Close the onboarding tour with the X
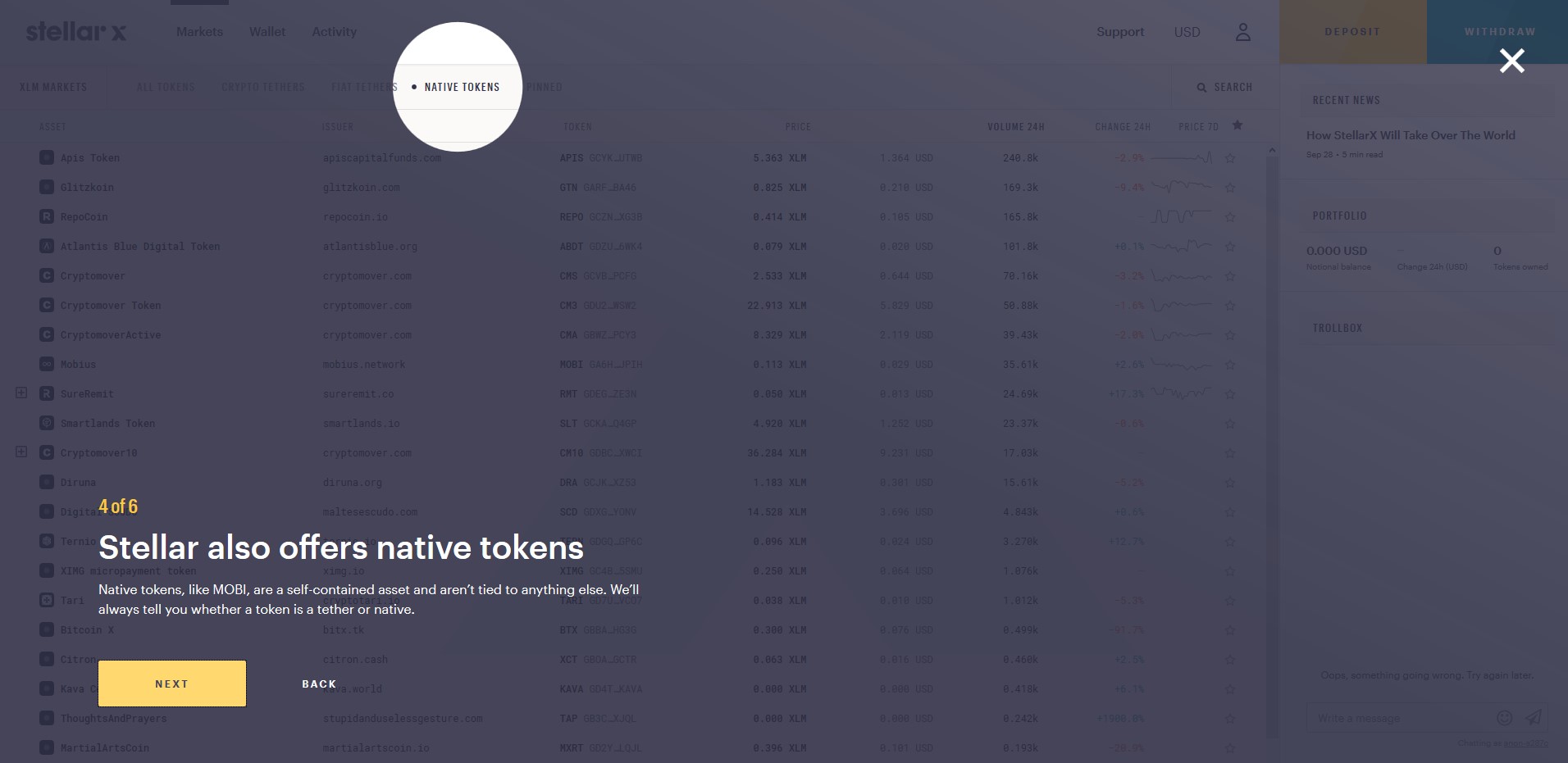The width and height of the screenshot is (1568, 763). point(1511,61)
